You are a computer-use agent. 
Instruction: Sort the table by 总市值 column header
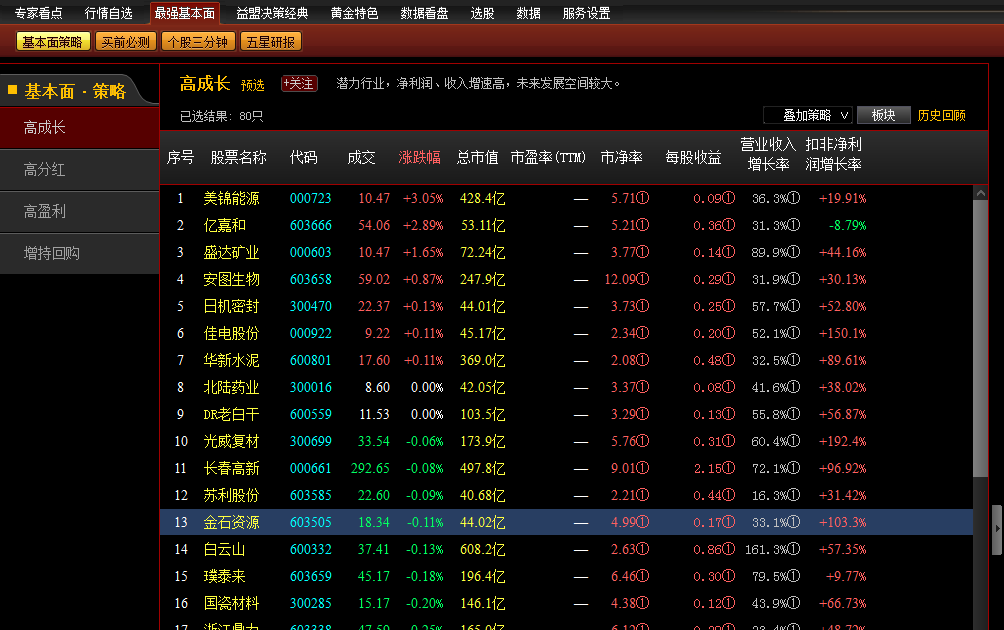click(x=477, y=158)
